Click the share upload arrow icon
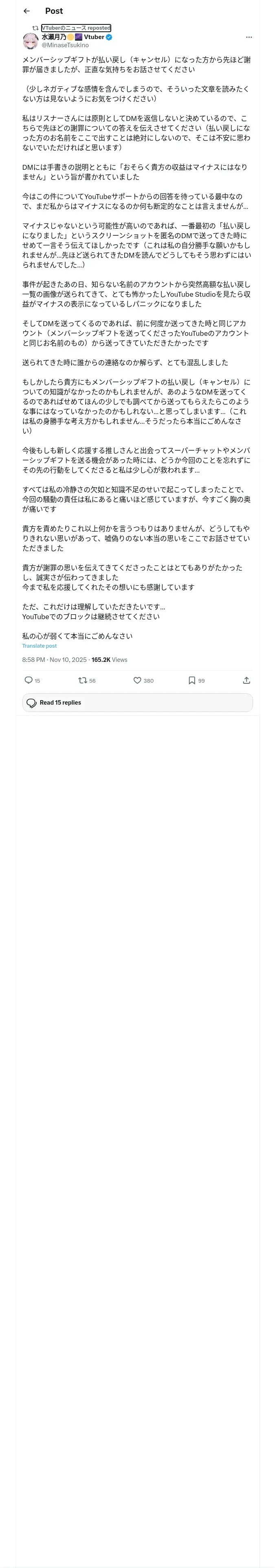The image size is (275, 1568). tap(246, 680)
